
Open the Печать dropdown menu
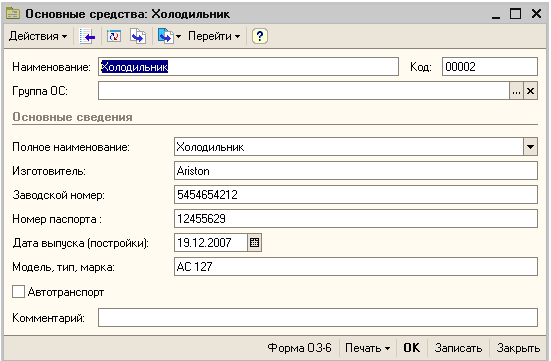(368, 348)
